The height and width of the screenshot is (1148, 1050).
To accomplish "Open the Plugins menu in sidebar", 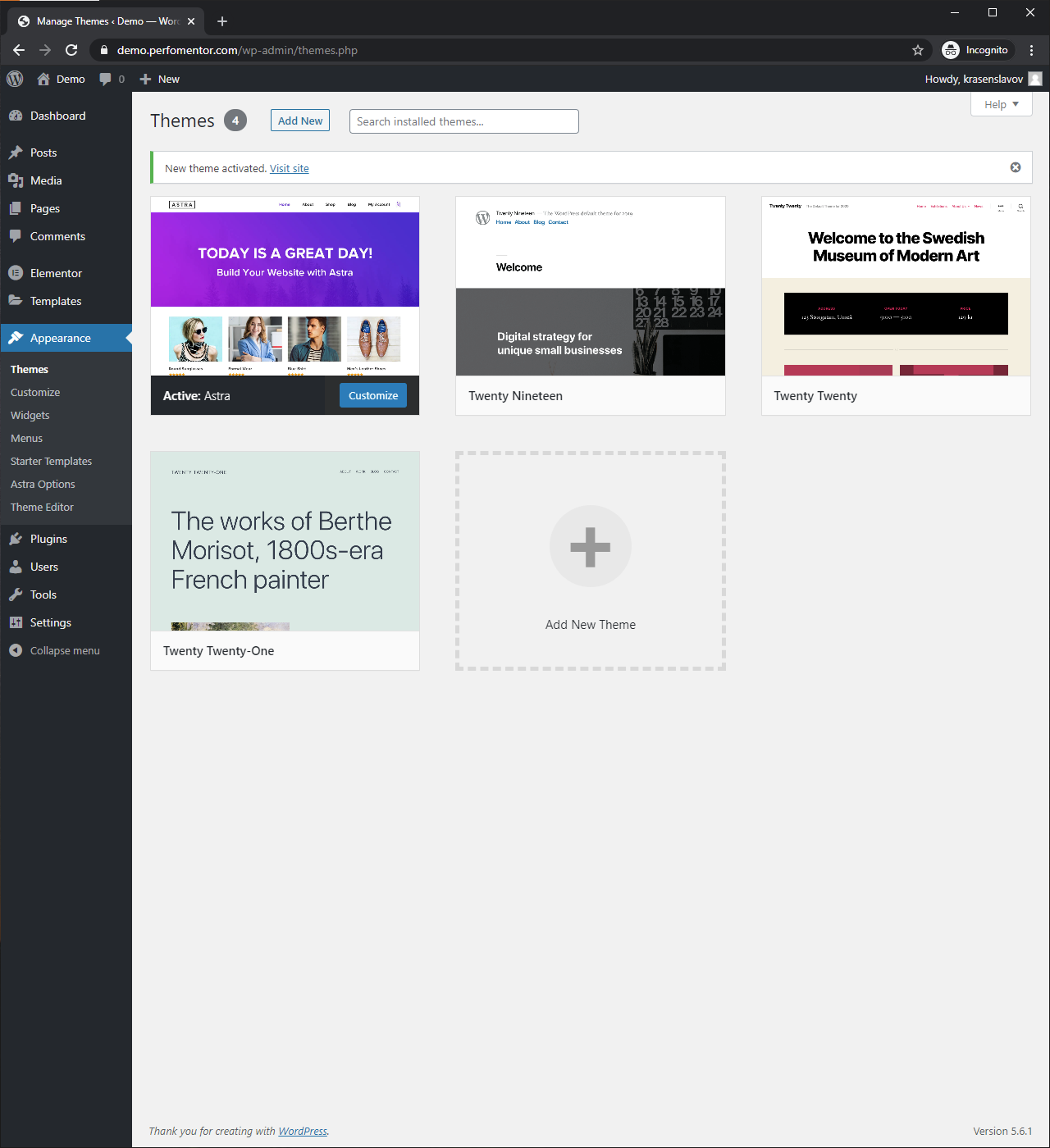I will coord(48,539).
